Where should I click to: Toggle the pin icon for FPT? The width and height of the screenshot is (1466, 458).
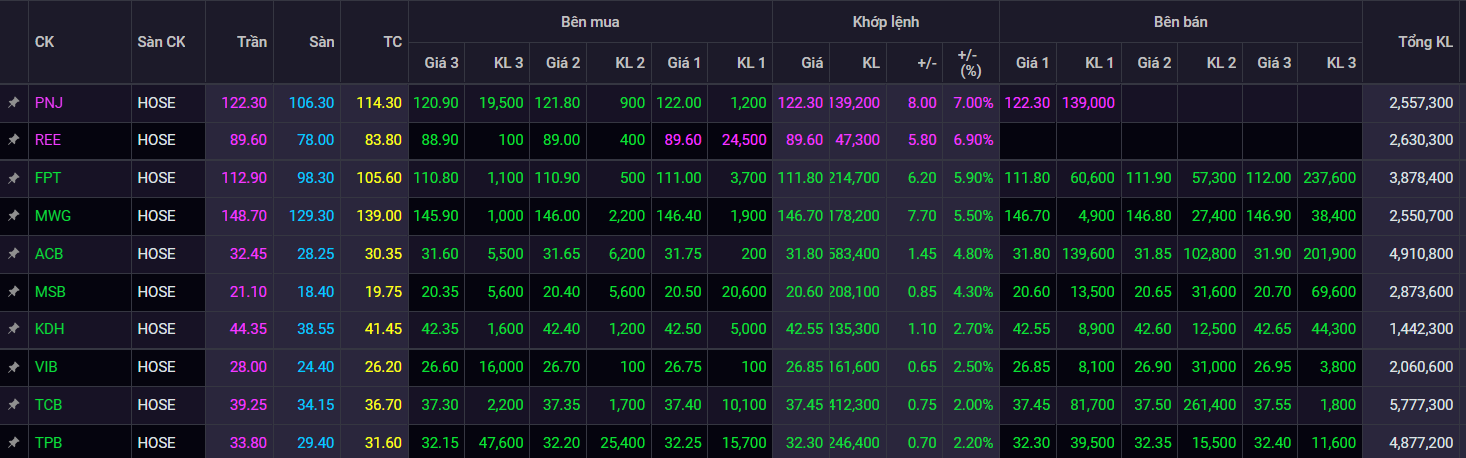13,178
